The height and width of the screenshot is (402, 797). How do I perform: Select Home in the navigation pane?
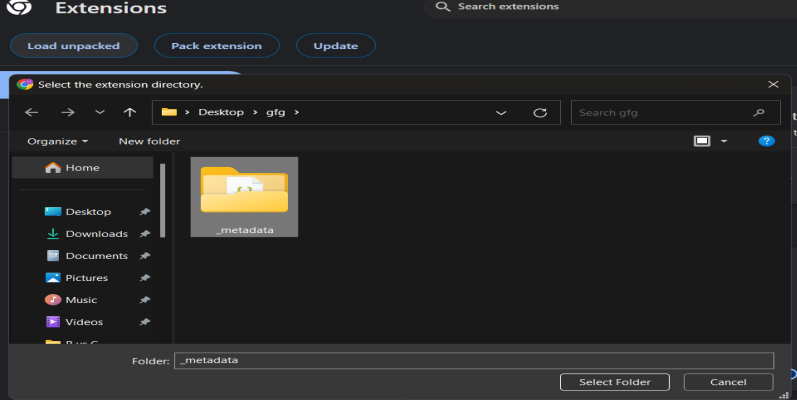[x=82, y=168]
